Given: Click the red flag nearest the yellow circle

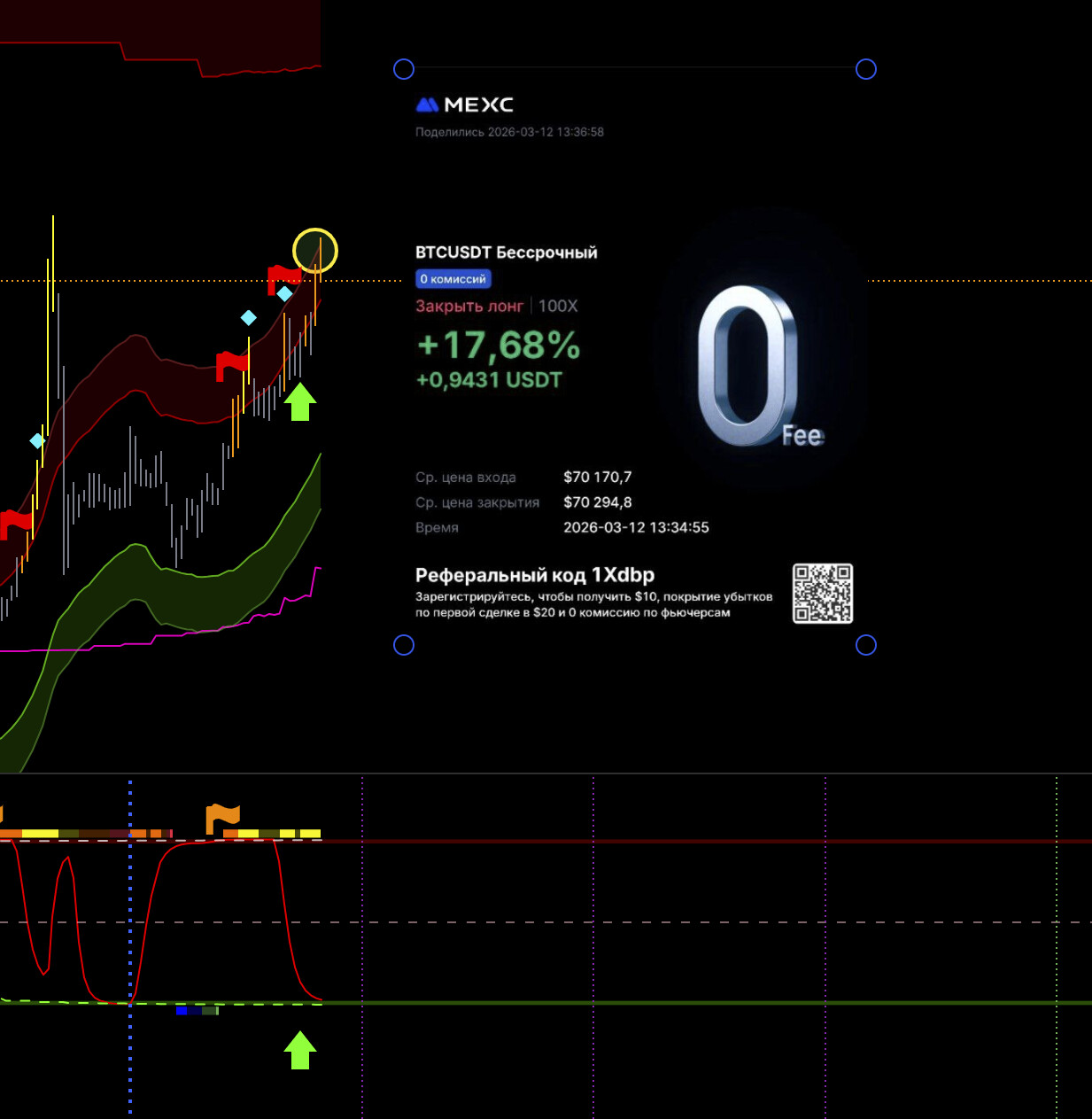Looking at the screenshot, I should coord(282,277).
